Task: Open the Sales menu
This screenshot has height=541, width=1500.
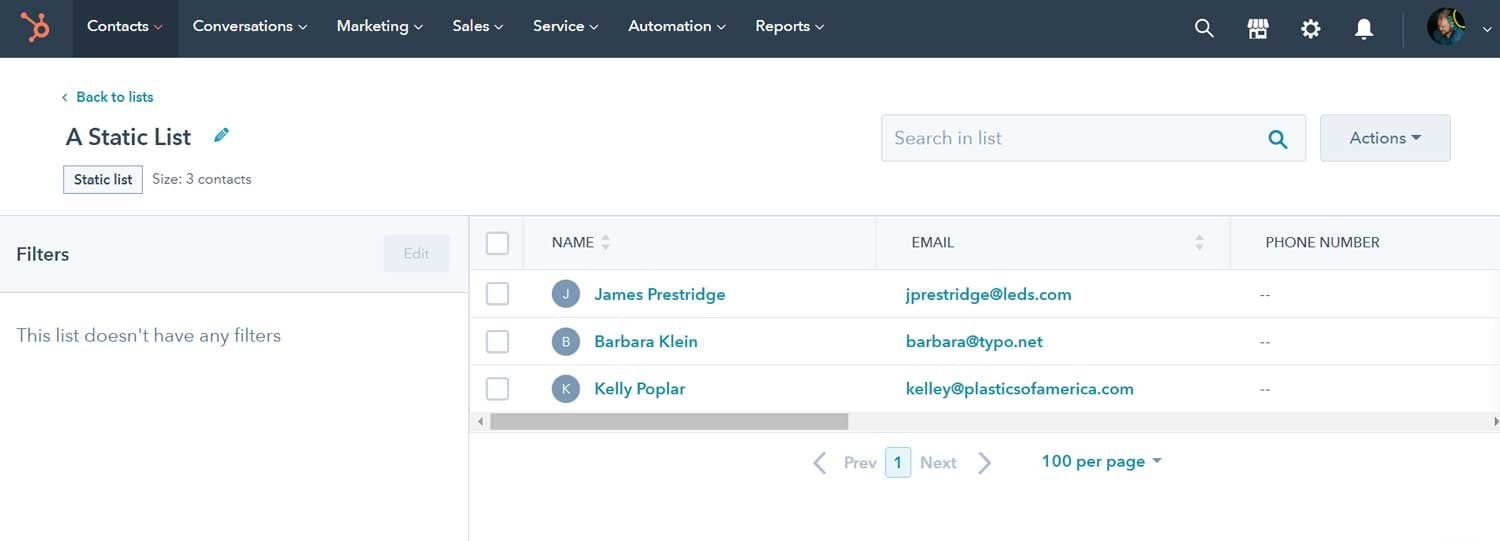Action: [x=478, y=27]
